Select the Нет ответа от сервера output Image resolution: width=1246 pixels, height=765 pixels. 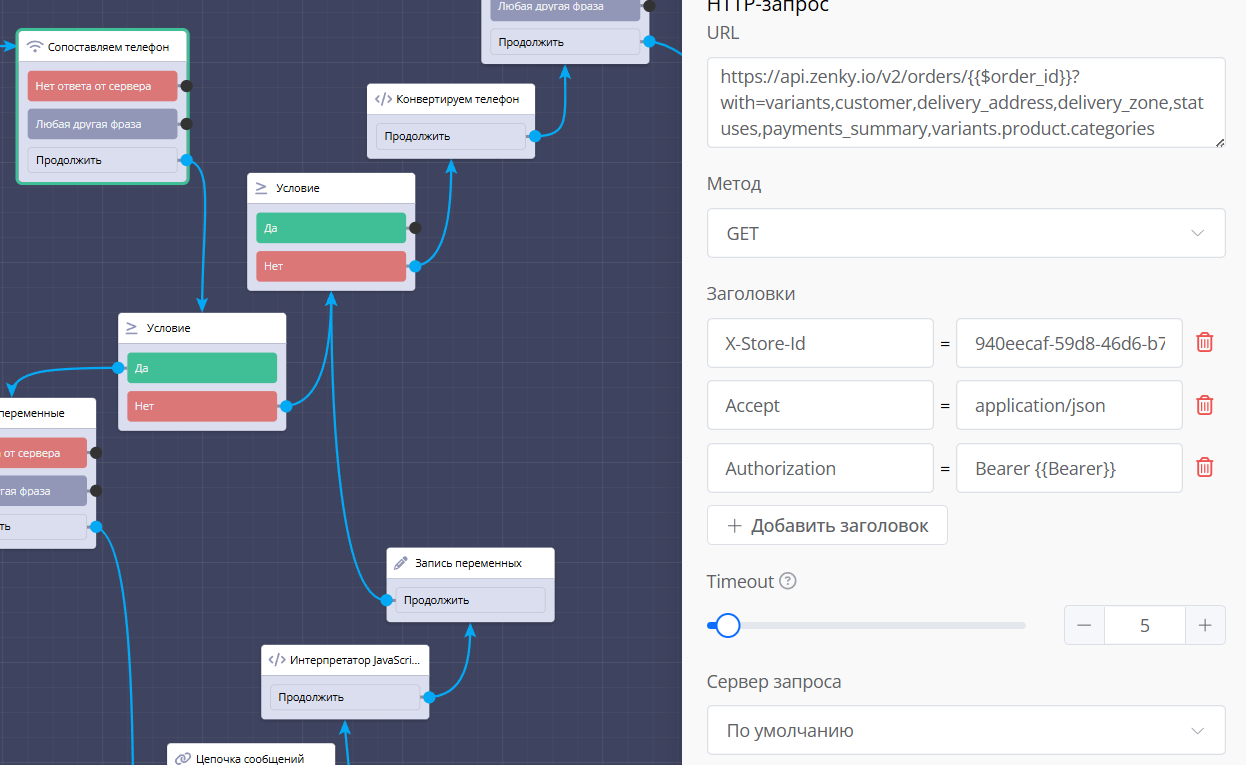click(102, 86)
